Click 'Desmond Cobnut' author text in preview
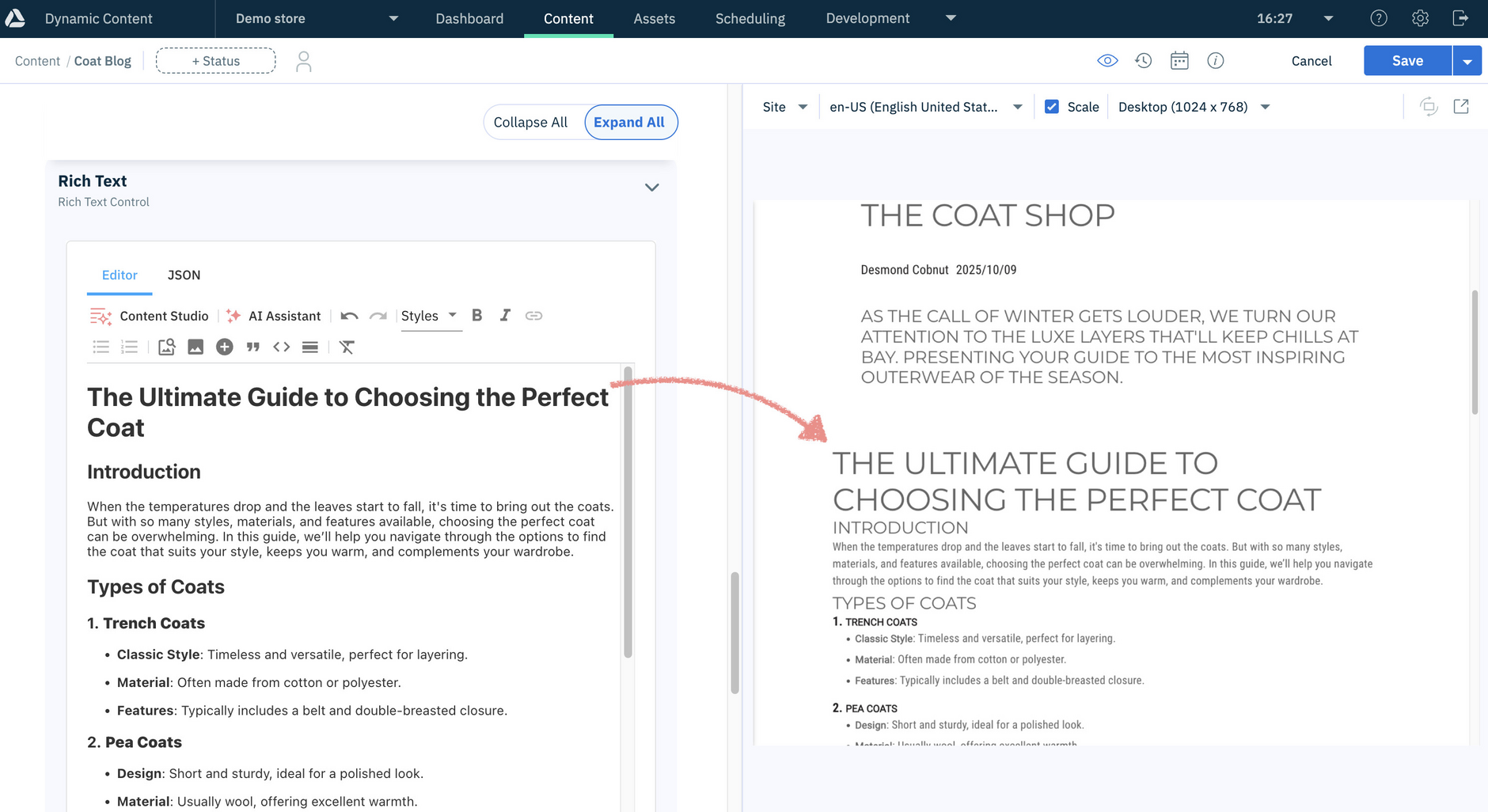The image size is (1488, 812). (x=904, y=270)
